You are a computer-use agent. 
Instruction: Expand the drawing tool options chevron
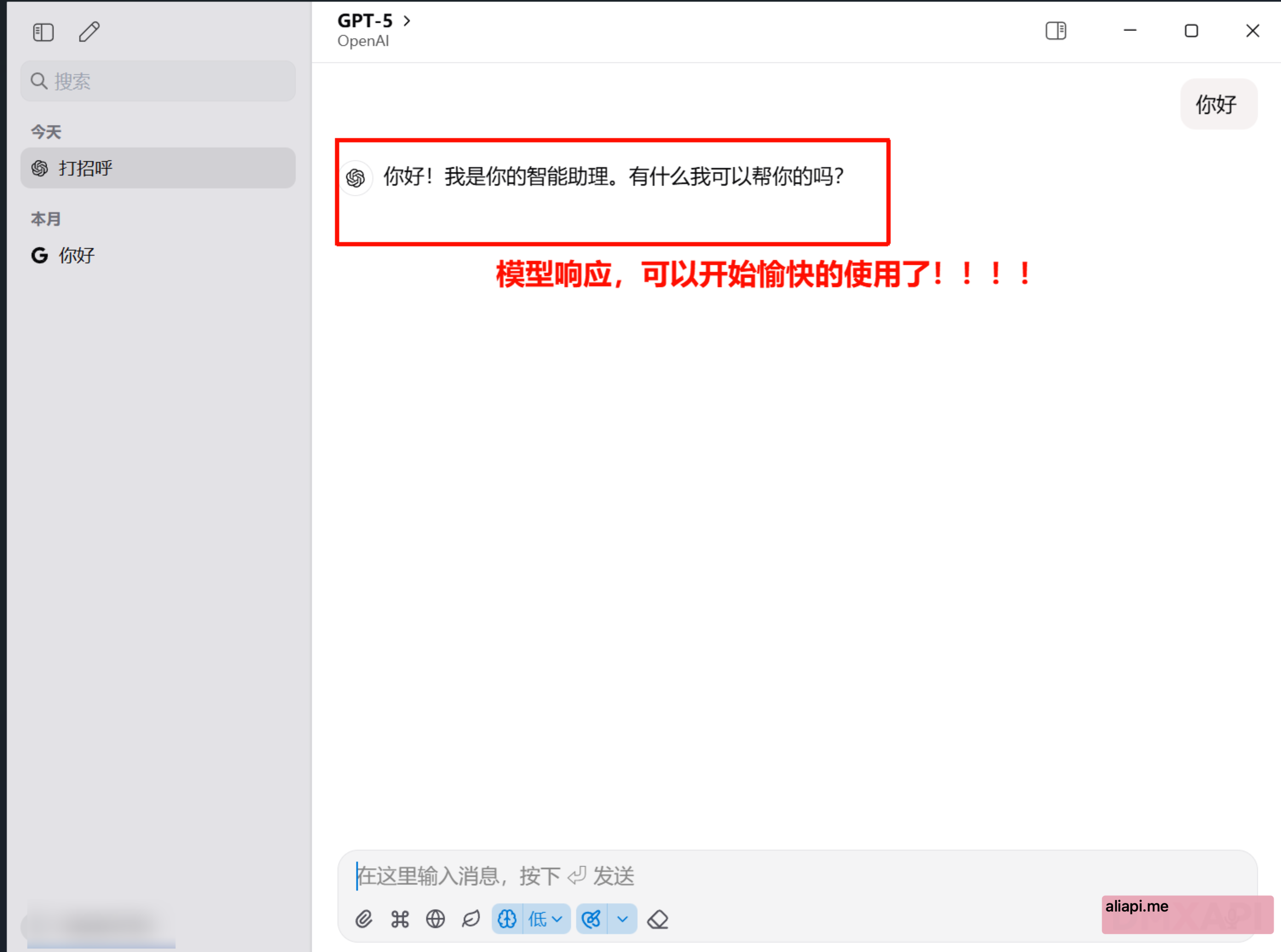click(x=622, y=919)
